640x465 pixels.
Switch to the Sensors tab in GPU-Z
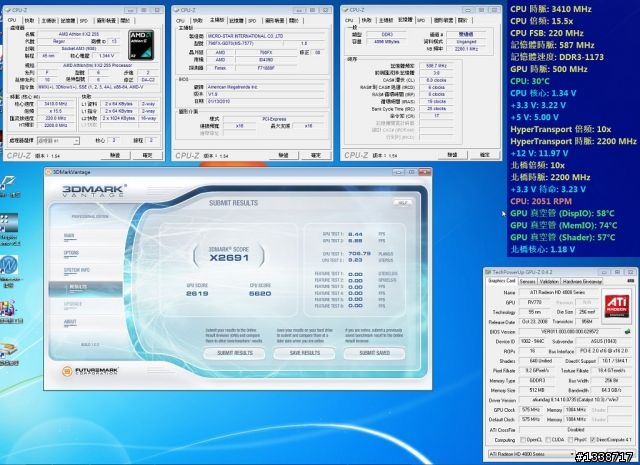click(527, 281)
